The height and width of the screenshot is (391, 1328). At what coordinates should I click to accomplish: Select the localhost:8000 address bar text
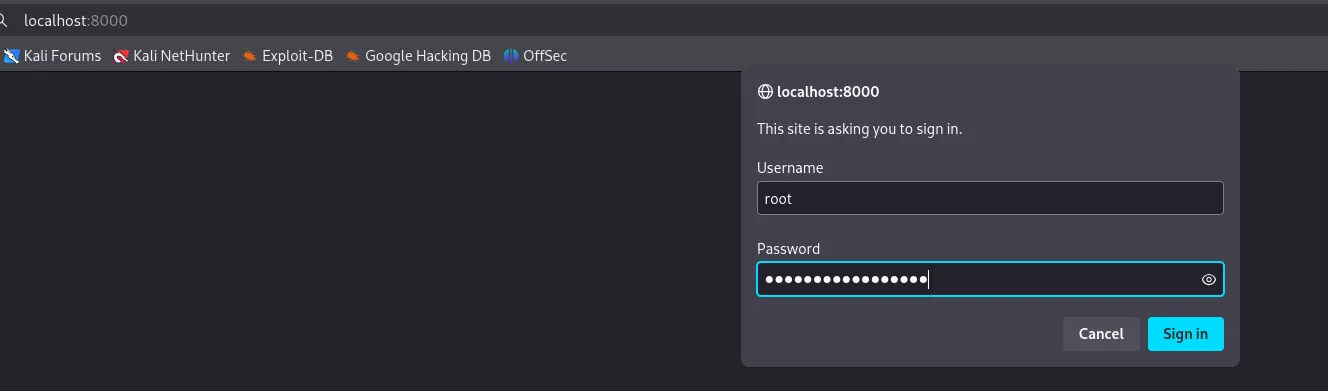click(x=76, y=20)
